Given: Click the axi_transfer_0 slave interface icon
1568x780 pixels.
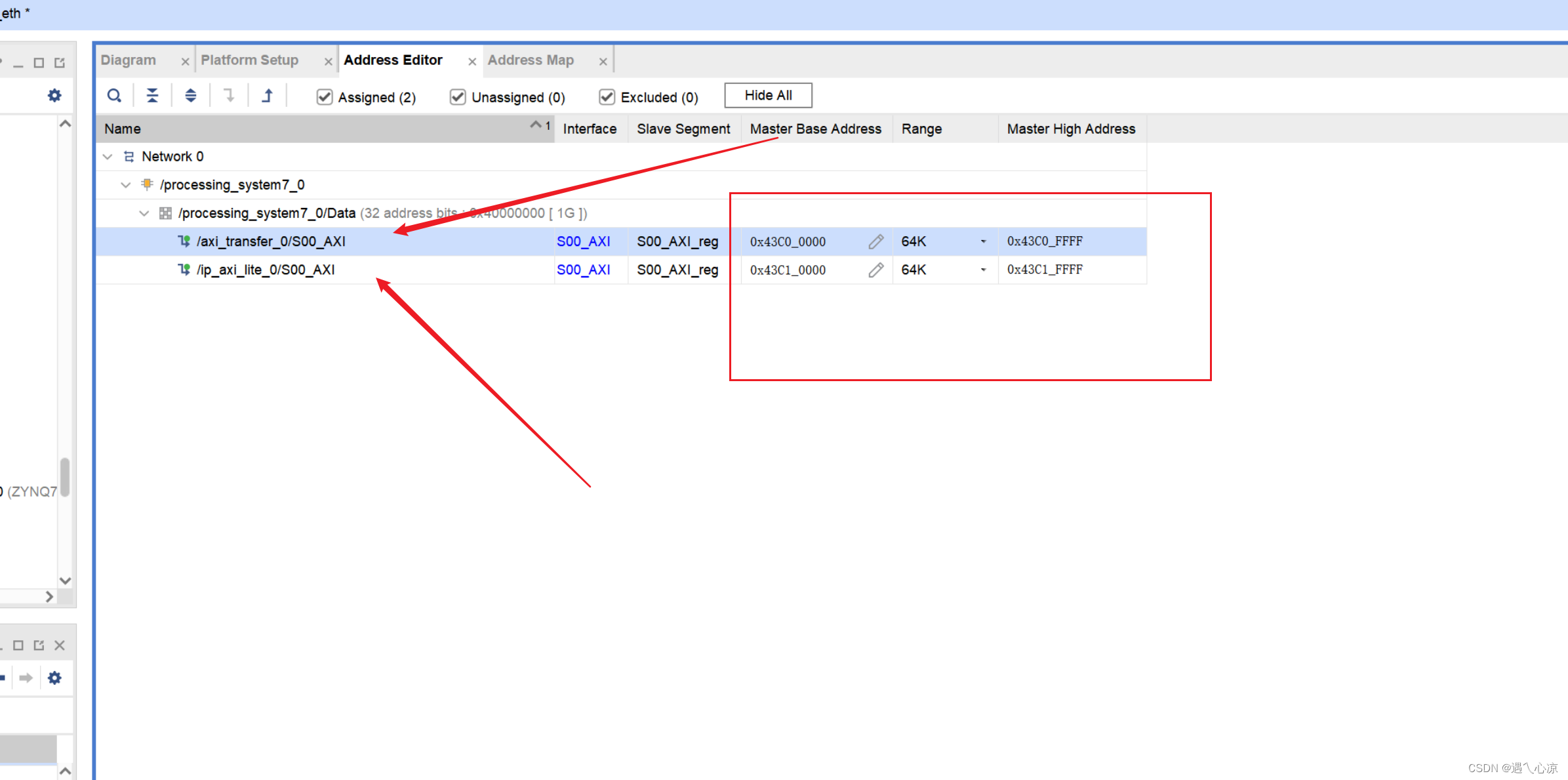Looking at the screenshot, I should pyautogui.click(x=184, y=241).
